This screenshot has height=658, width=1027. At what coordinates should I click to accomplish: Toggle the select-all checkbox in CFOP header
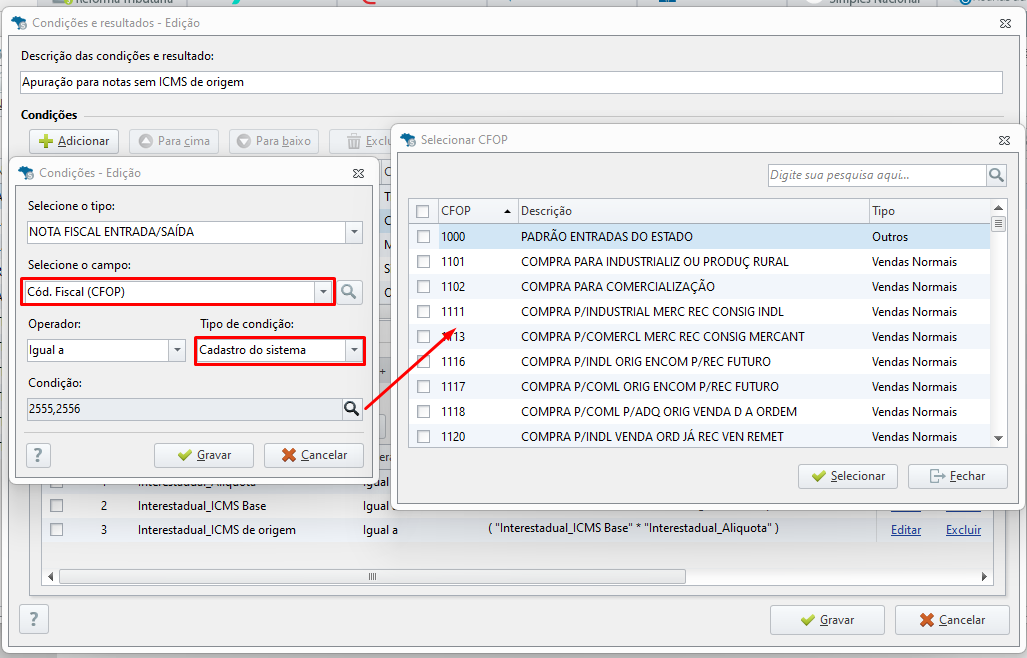(422, 211)
